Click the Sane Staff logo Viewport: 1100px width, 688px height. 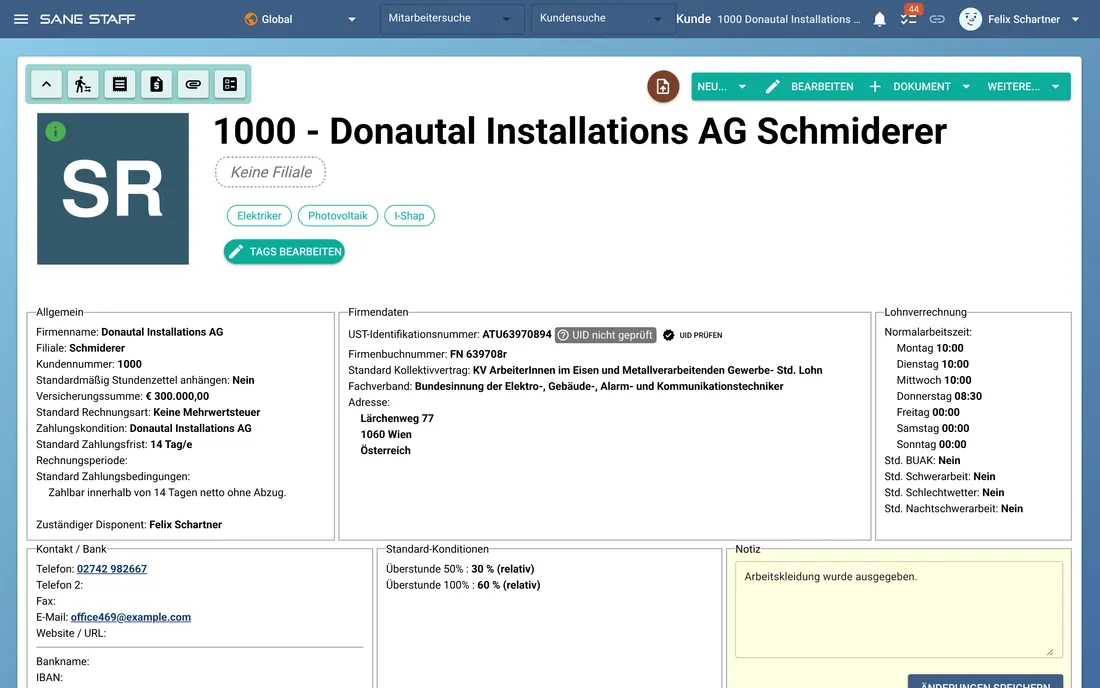pyautogui.click(x=88, y=19)
